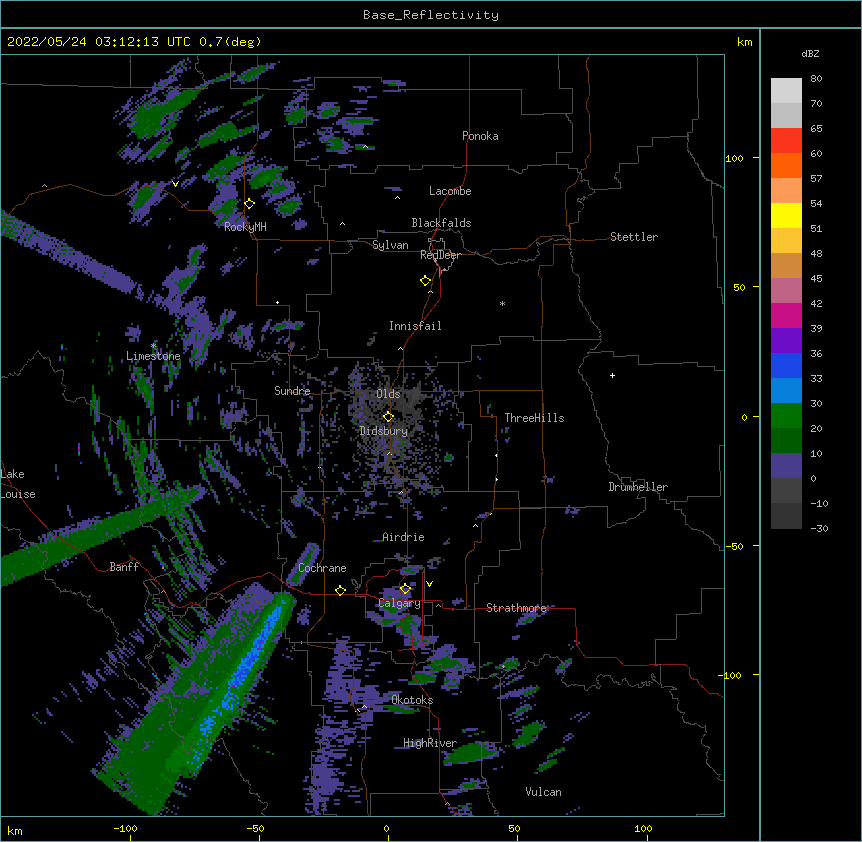Click the Blackfalds city label
Screen dimensions: 862x842
coord(441,223)
